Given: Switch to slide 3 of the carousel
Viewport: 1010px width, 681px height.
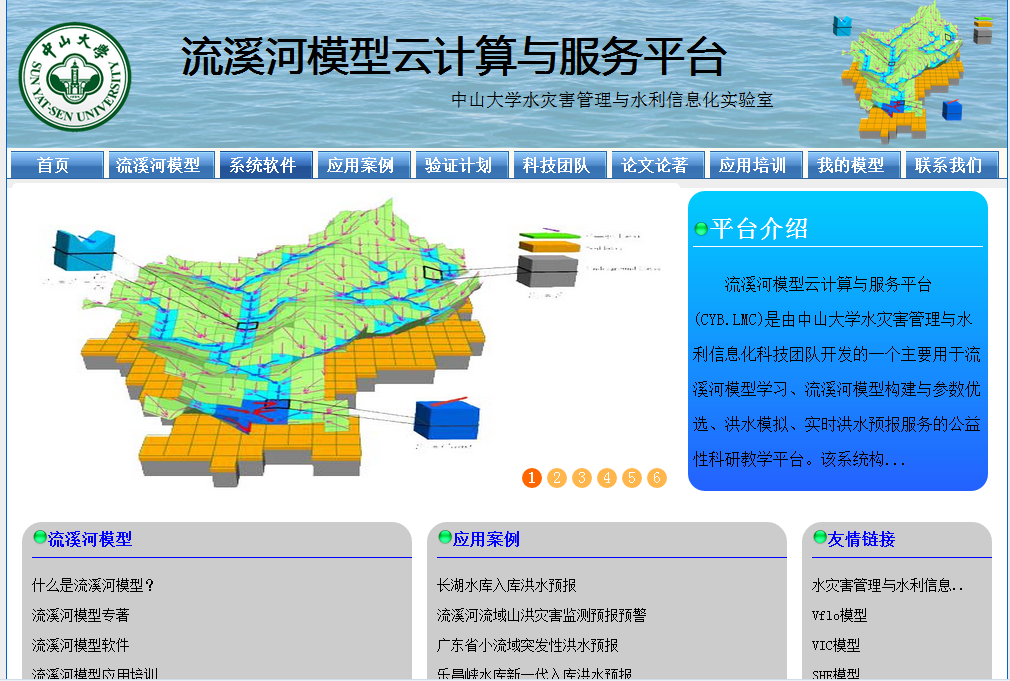Looking at the screenshot, I should click(582, 478).
